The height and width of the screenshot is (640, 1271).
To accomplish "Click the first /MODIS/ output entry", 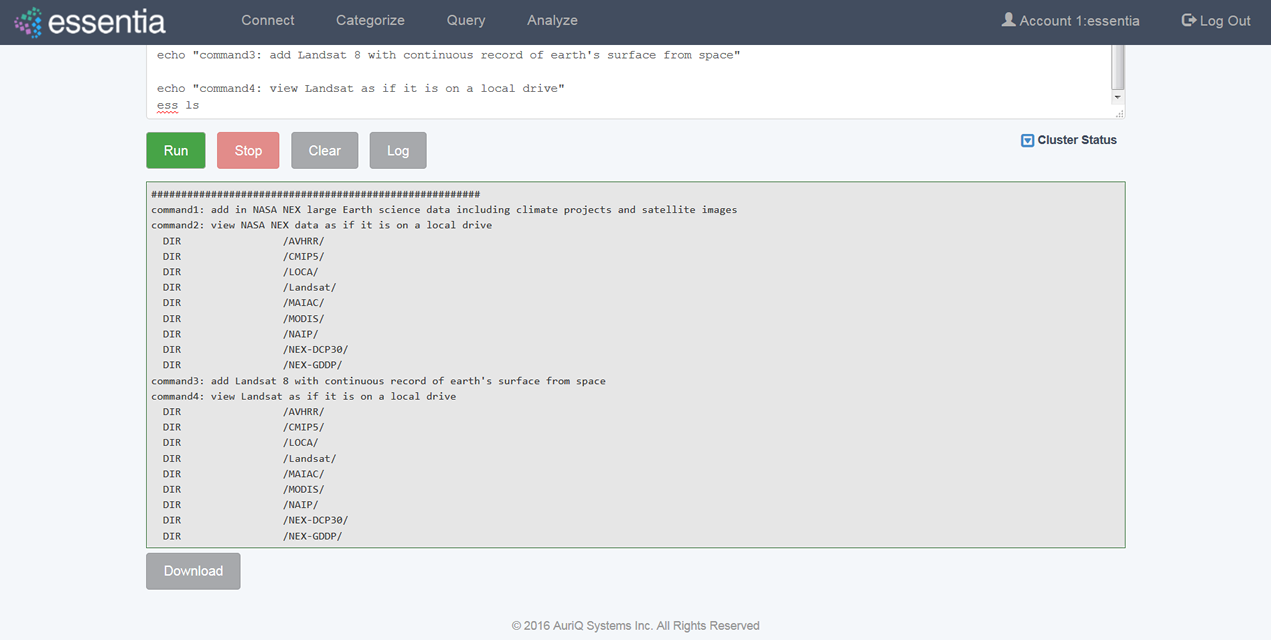I will pyautogui.click(x=303, y=319).
